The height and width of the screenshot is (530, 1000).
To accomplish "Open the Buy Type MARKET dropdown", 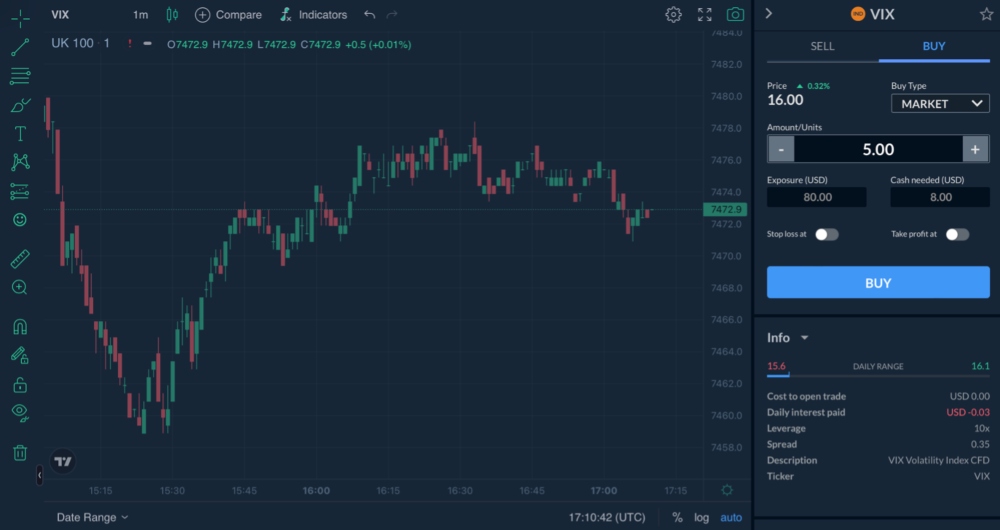I will click(x=940, y=103).
